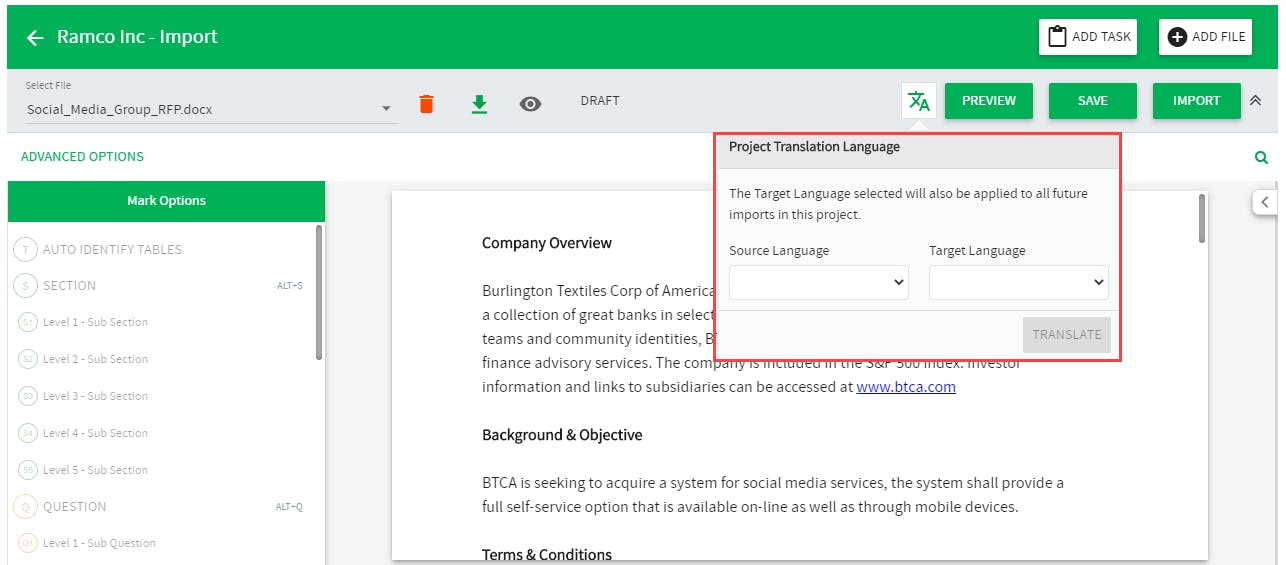Select the Mark Options tab header

click(x=166, y=201)
